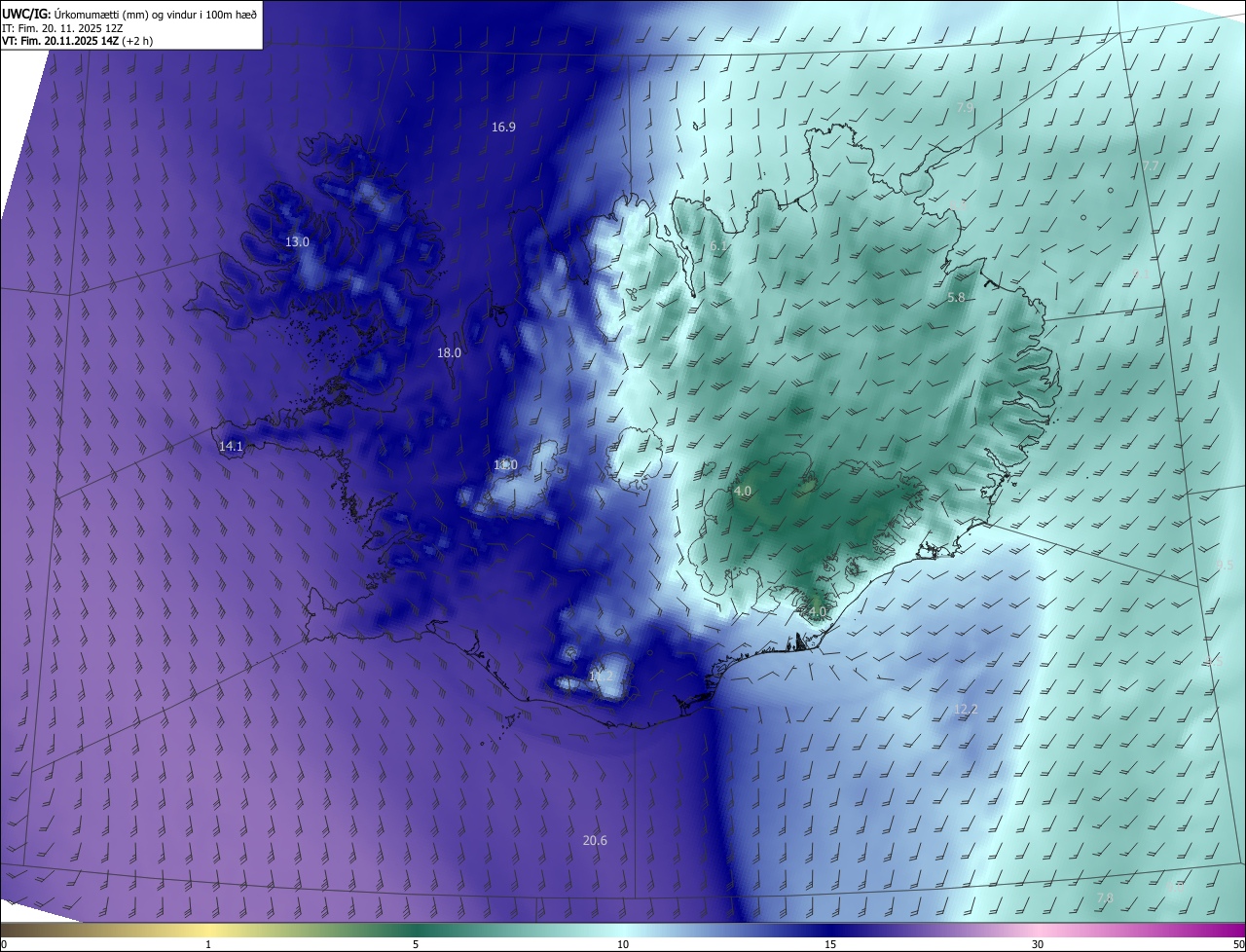The width and height of the screenshot is (1246, 952).
Task: Click the 12.2 value on the map
Action: click(x=966, y=710)
